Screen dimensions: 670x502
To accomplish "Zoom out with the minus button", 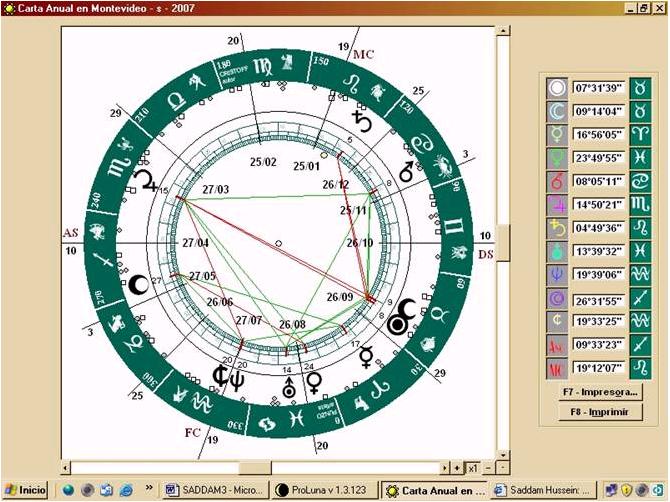I will pyautogui.click(x=490, y=467).
